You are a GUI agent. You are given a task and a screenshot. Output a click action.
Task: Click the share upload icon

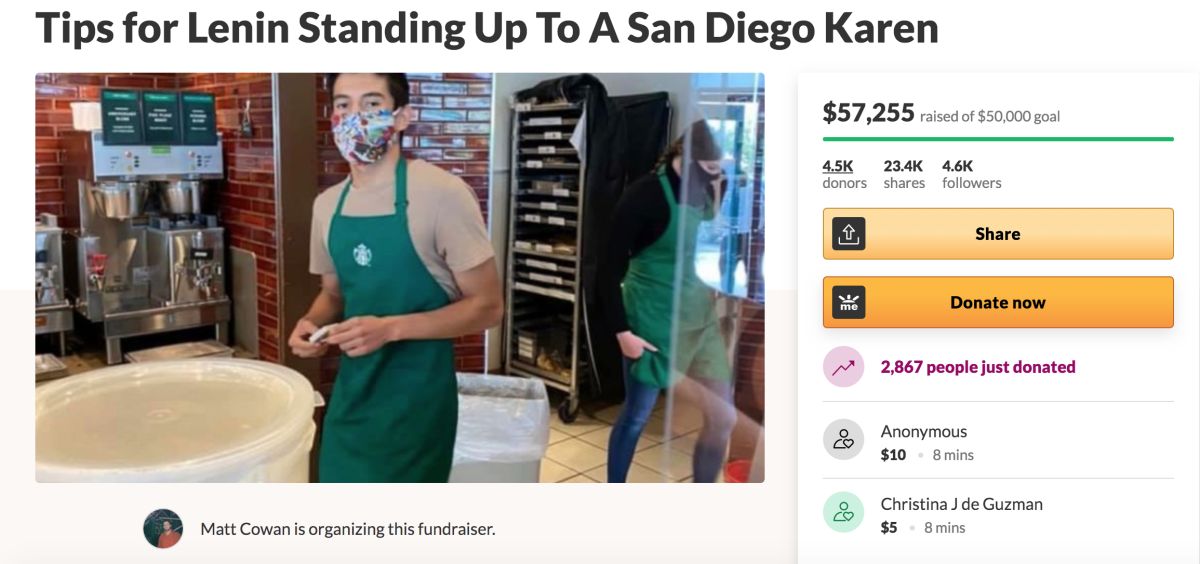(848, 234)
